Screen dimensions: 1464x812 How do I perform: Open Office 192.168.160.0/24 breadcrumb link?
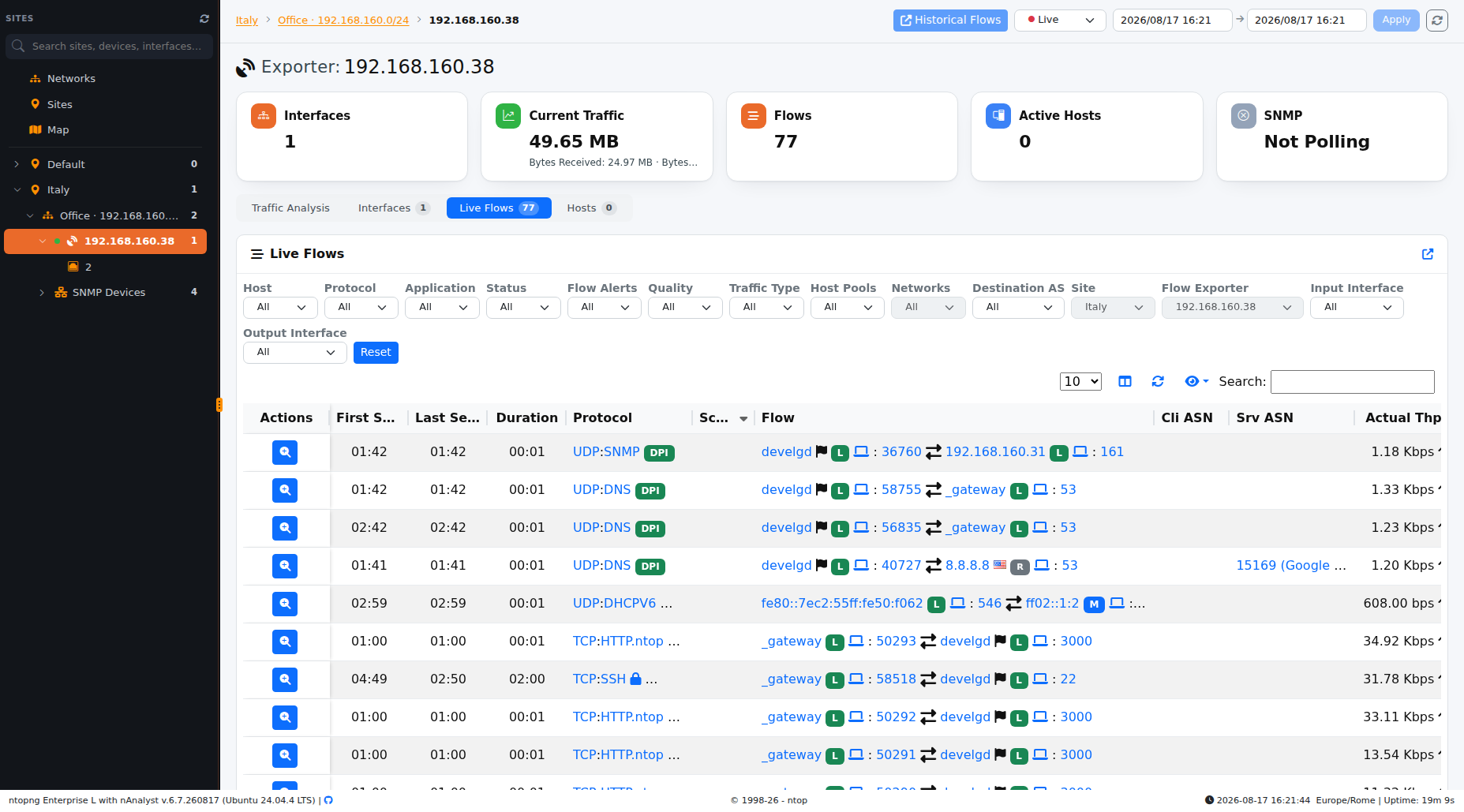click(x=343, y=20)
